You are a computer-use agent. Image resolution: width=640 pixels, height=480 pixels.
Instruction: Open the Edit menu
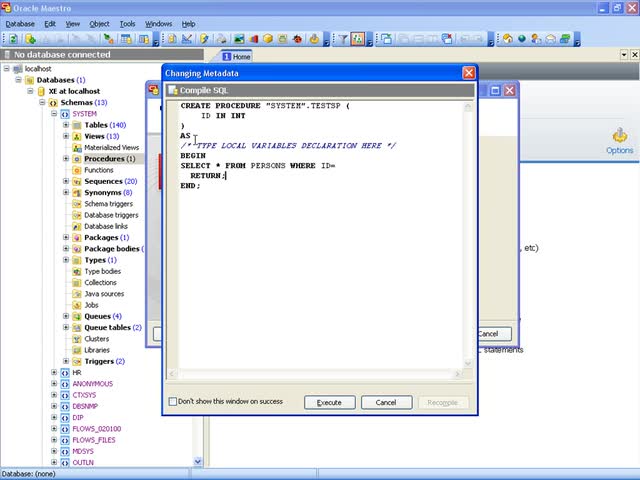click(50, 24)
